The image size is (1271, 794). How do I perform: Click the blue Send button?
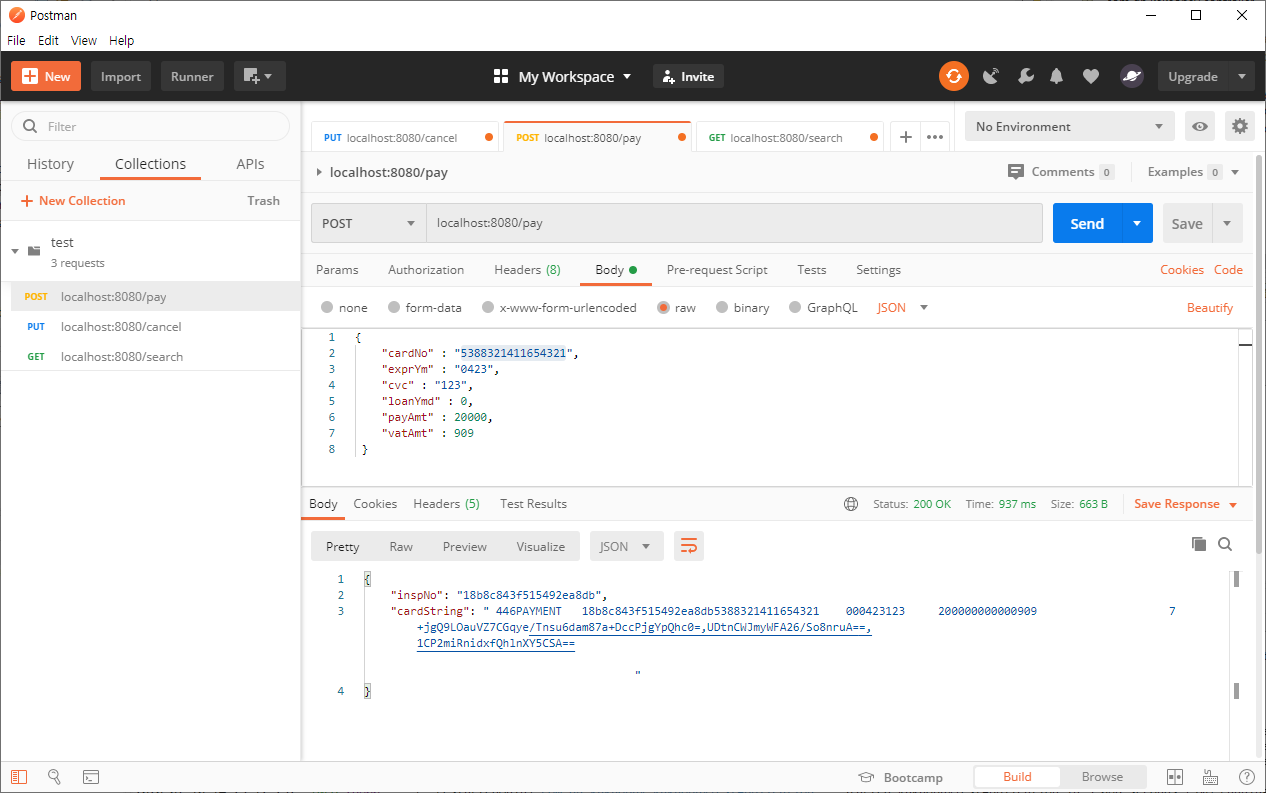coord(1087,223)
